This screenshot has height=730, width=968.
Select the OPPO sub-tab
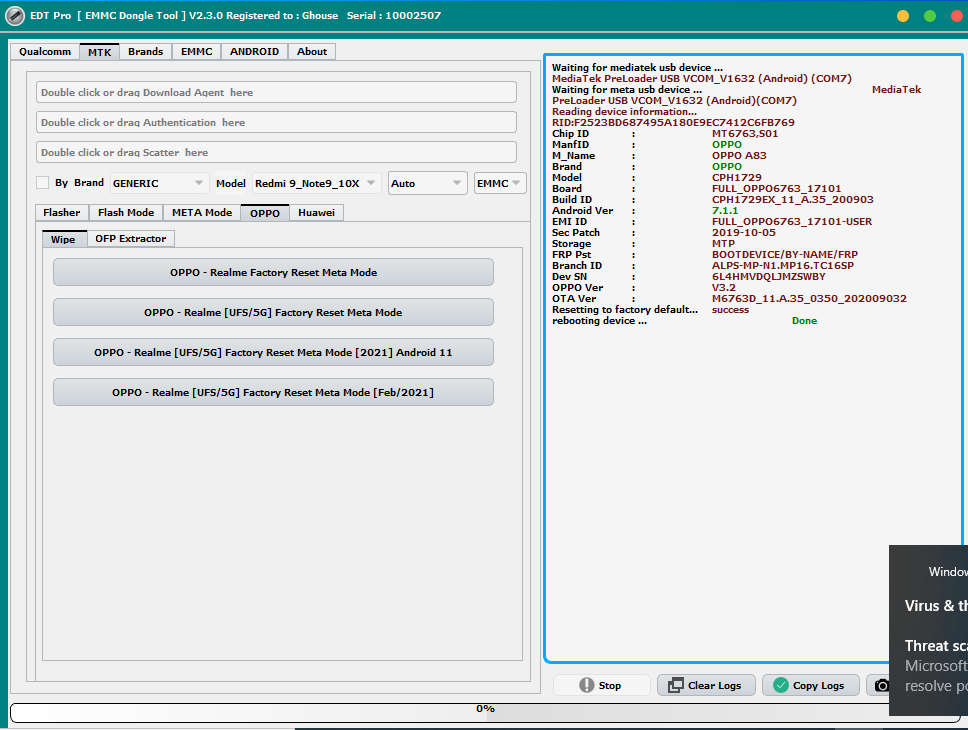265,212
